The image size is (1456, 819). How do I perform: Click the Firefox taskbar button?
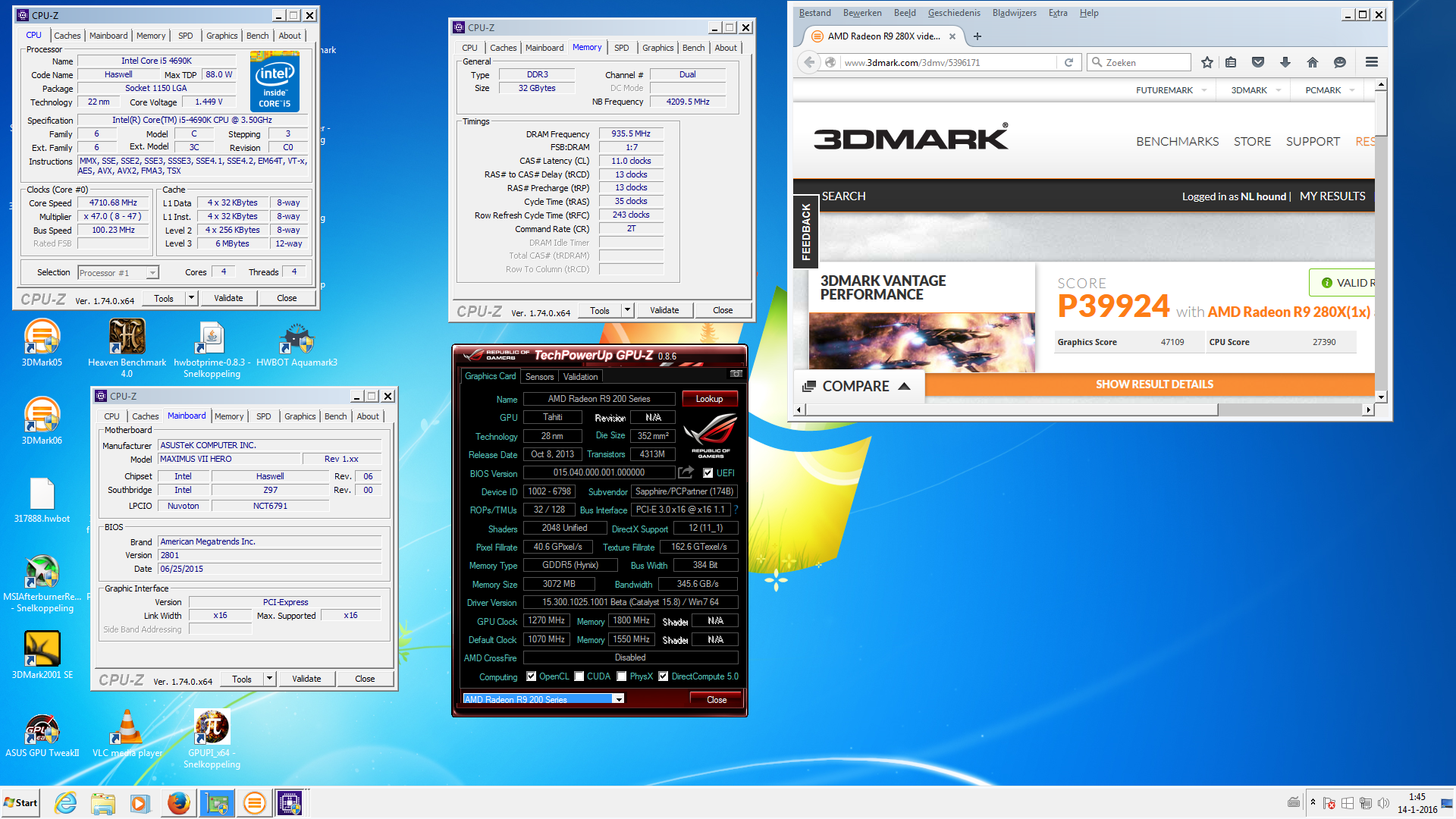pos(178,803)
